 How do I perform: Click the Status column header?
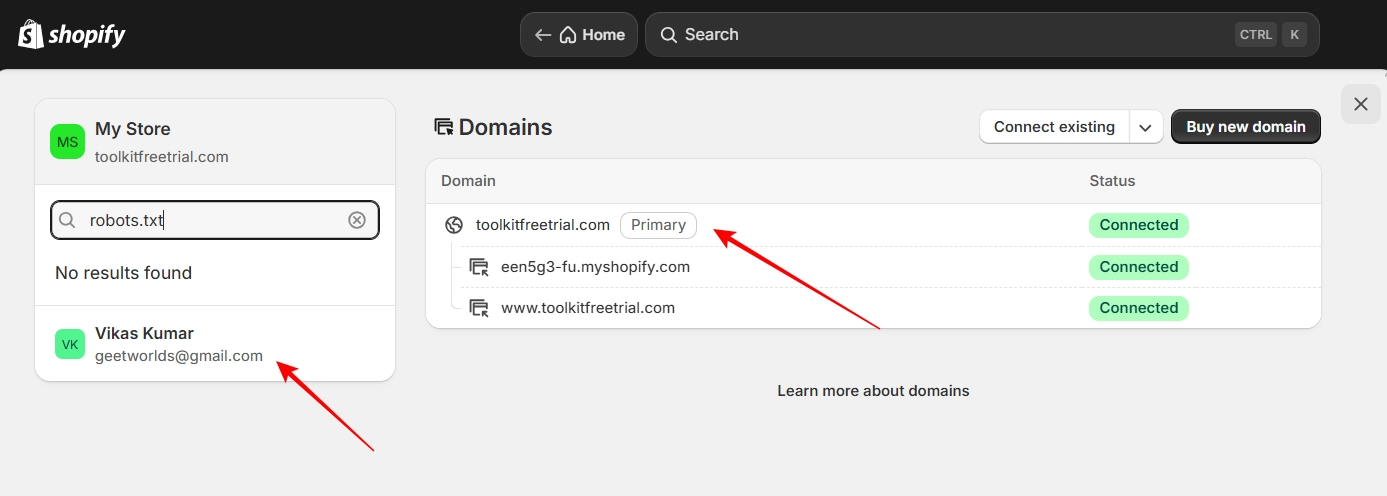click(x=1112, y=181)
